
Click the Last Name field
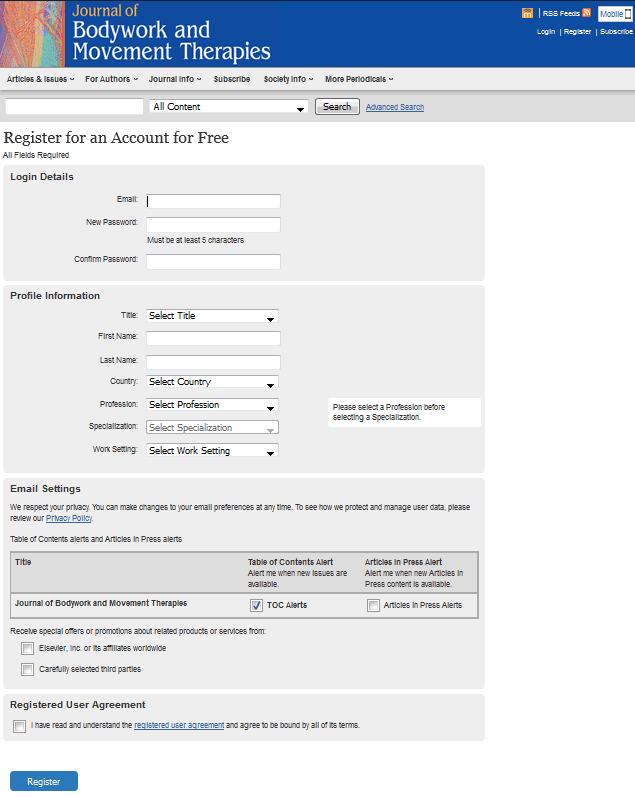click(x=214, y=362)
